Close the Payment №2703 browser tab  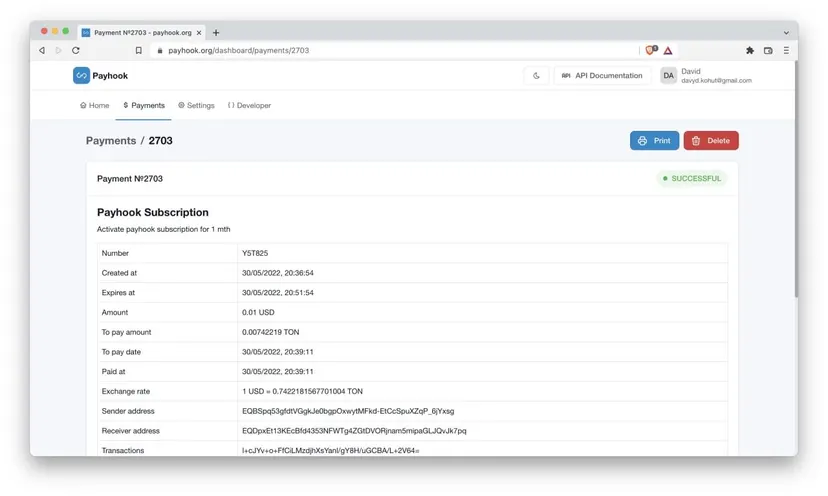tap(199, 33)
